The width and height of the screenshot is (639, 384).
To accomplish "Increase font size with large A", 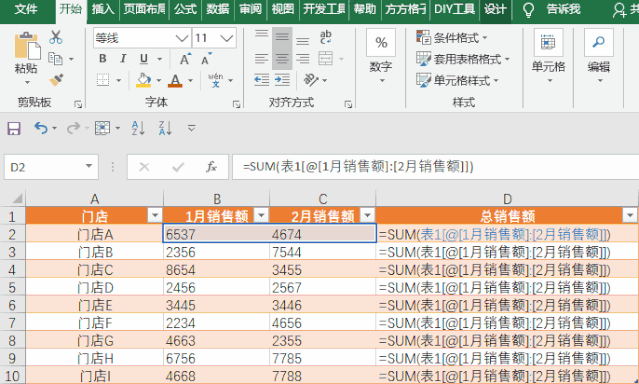I will point(185,59).
